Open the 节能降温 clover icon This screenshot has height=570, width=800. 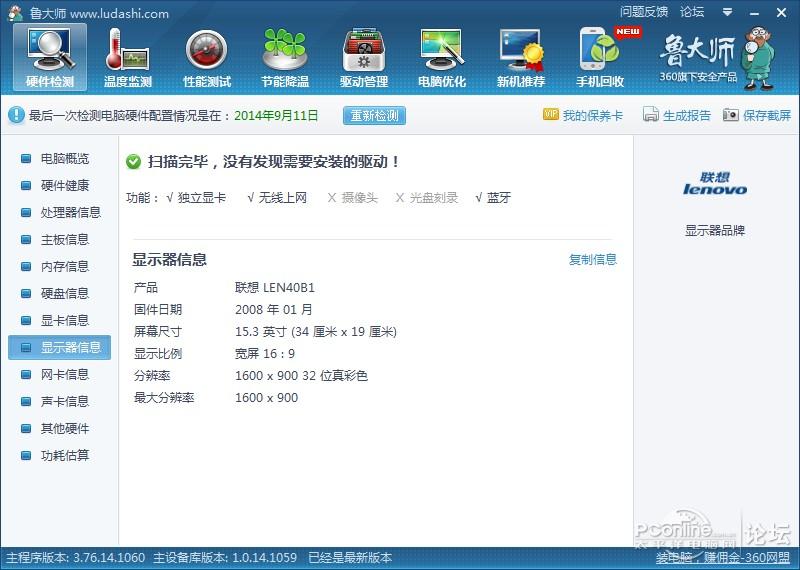285,57
